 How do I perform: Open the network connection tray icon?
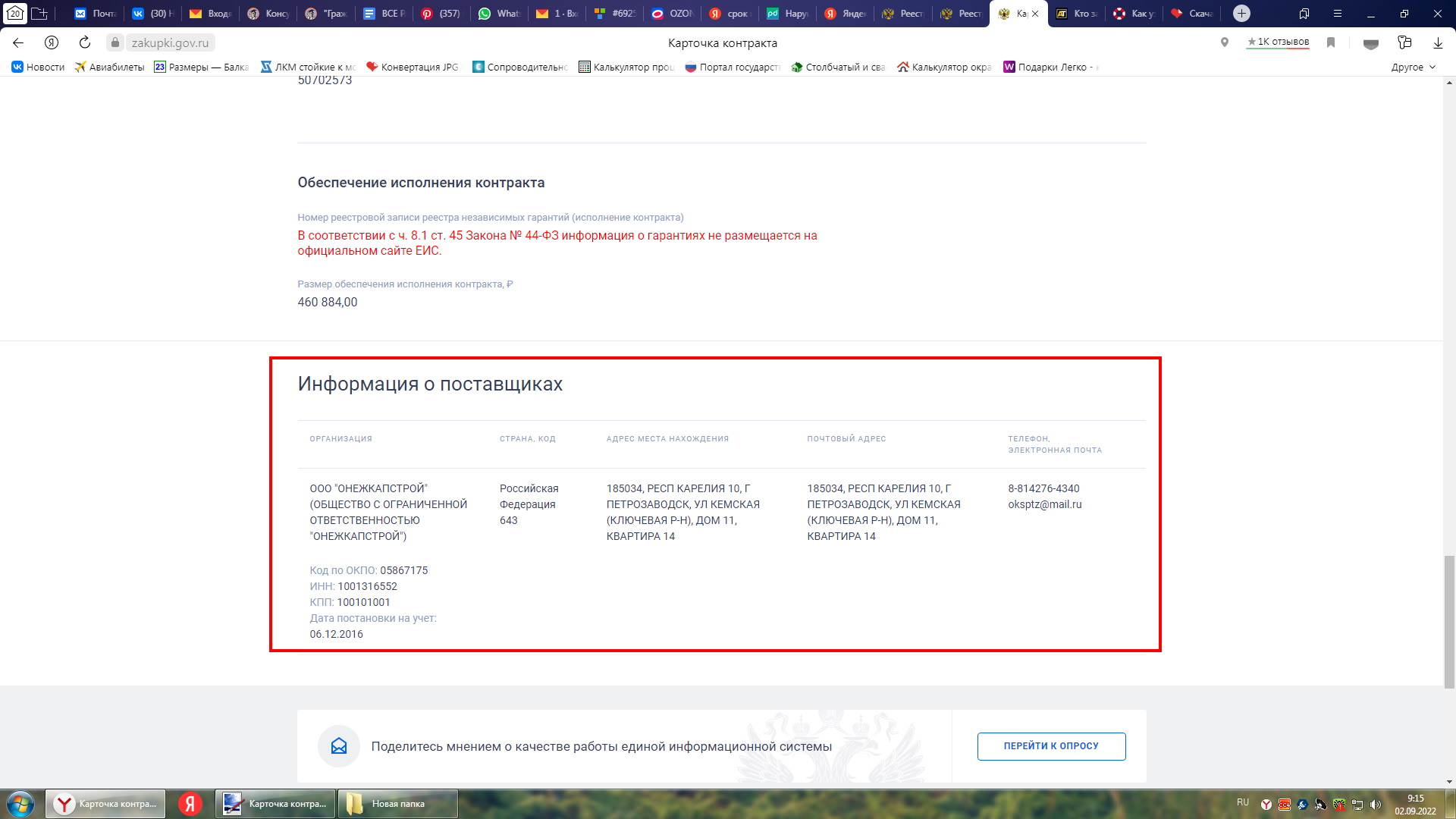pyautogui.click(x=1357, y=805)
